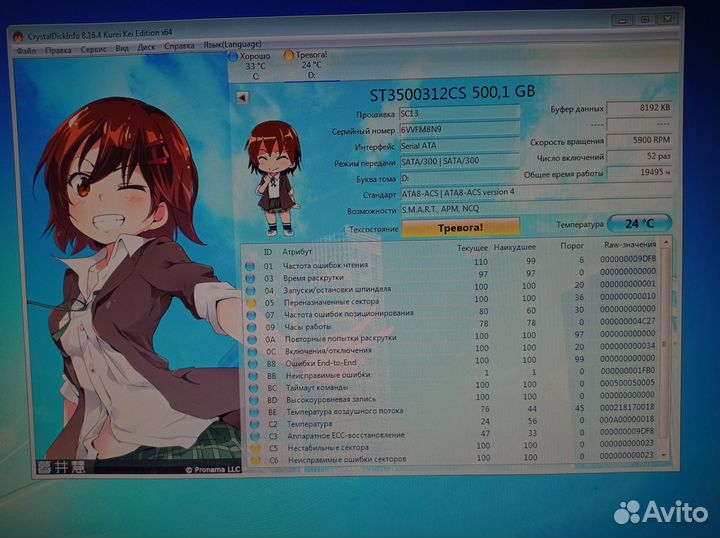Click the Интерфейс field with Serial ATA

tap(459, 146)
